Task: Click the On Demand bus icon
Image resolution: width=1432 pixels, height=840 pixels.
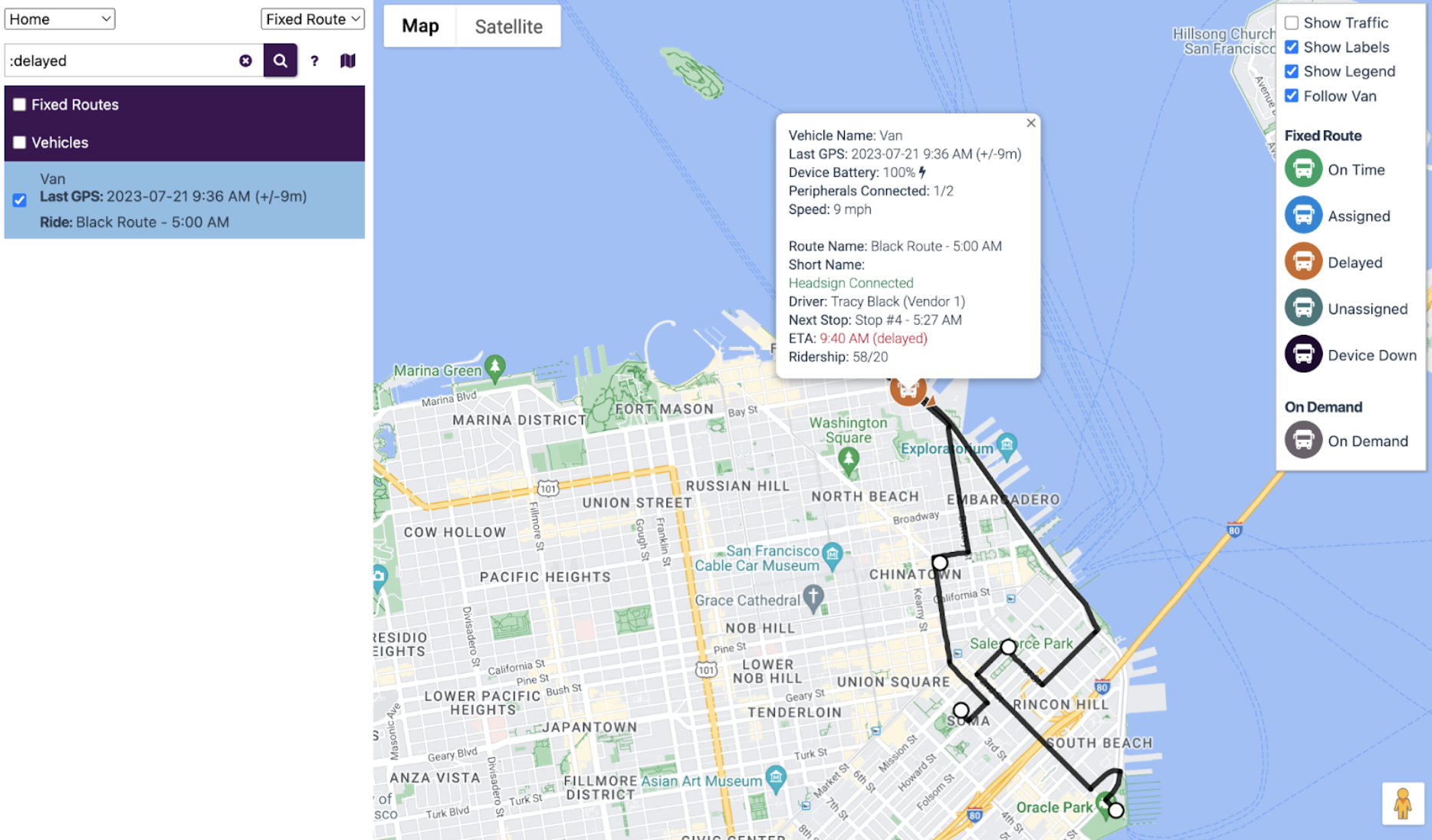Action: click(1302, 440)
